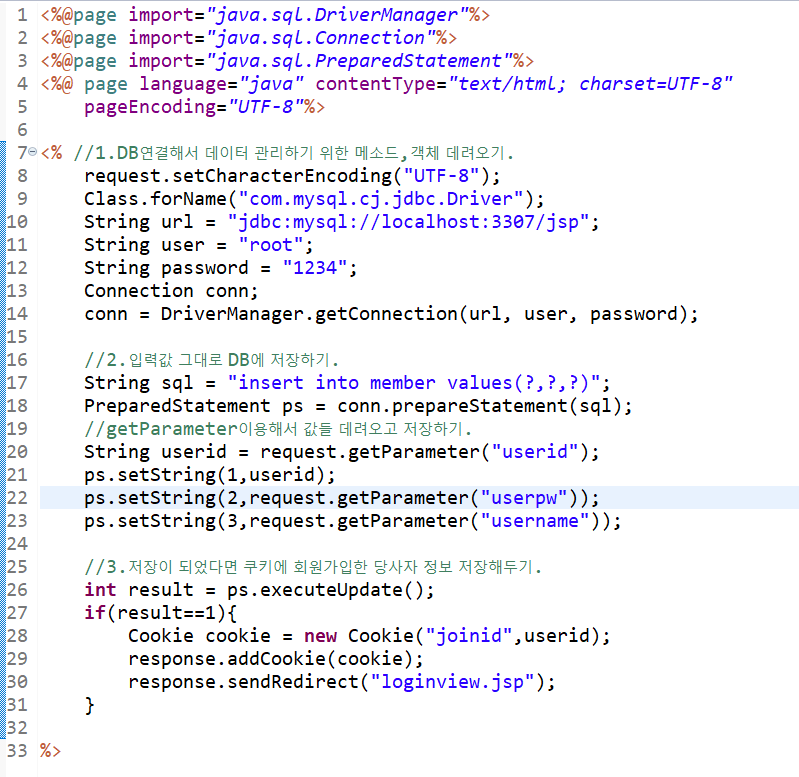Click the "Connection conn;" declaration
799x777 pixels.
[x=171, y=291]
